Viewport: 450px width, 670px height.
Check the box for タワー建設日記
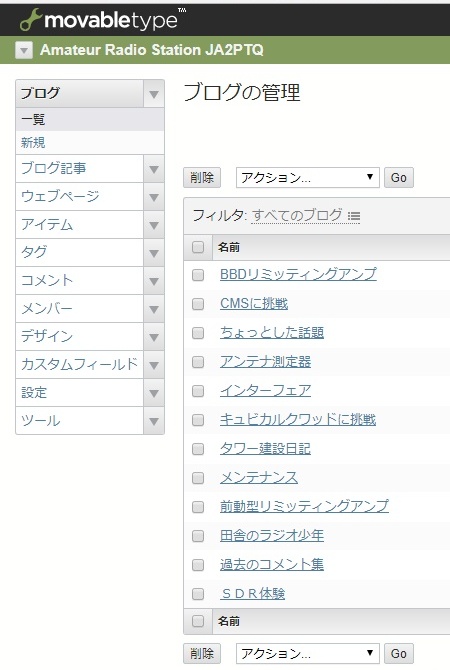198,449
